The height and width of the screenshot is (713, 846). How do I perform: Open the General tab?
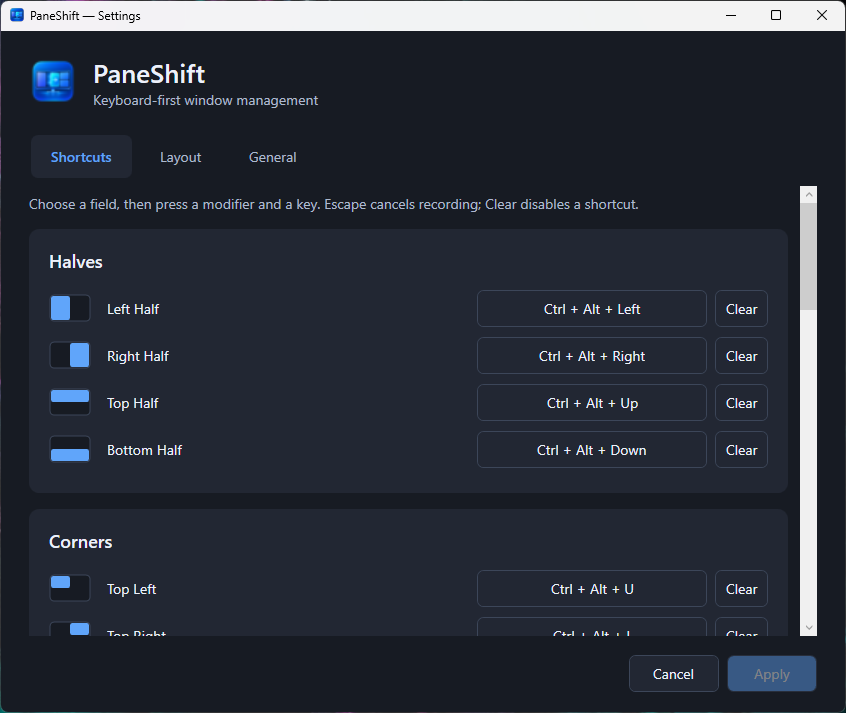(272, 157)
